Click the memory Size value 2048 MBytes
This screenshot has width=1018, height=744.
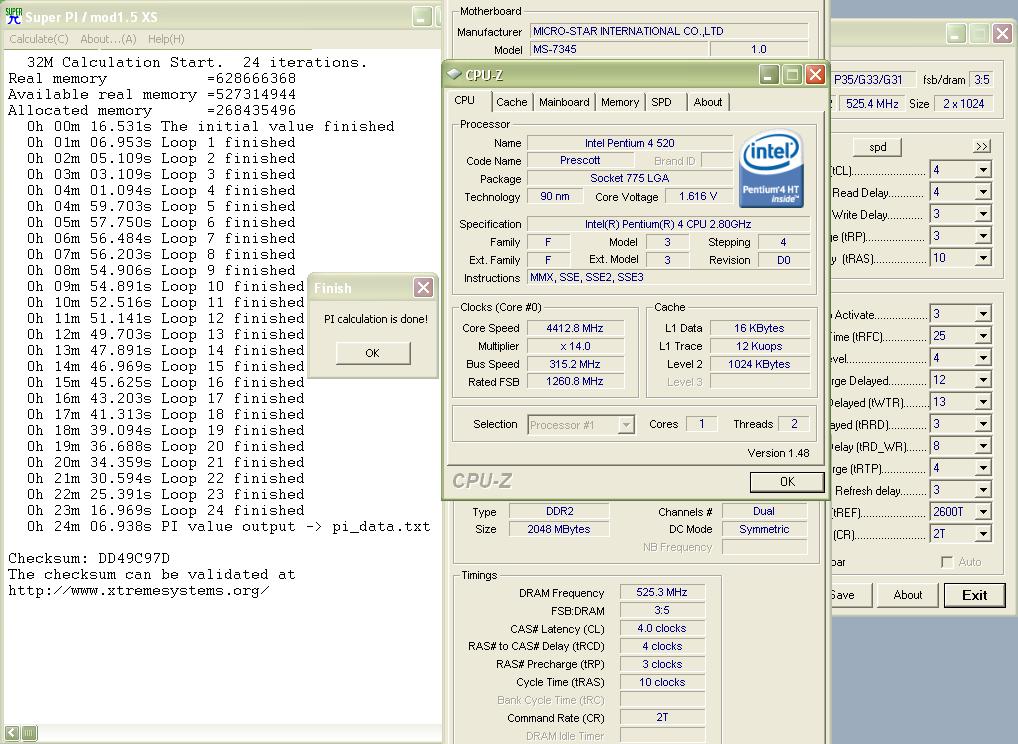point(558,529)
